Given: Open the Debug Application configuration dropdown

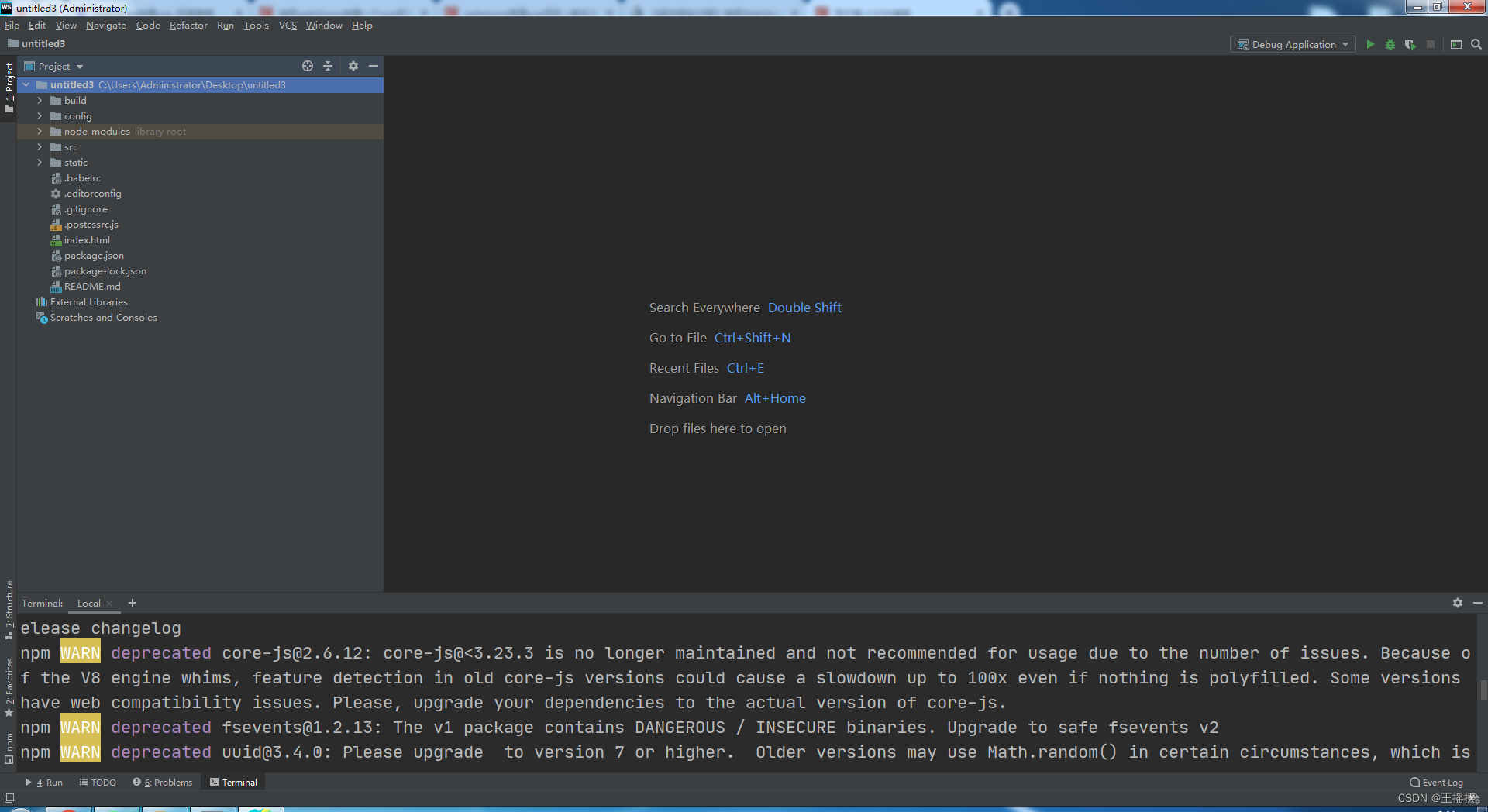Looking at the screenshot, I should coord(1292,44).
